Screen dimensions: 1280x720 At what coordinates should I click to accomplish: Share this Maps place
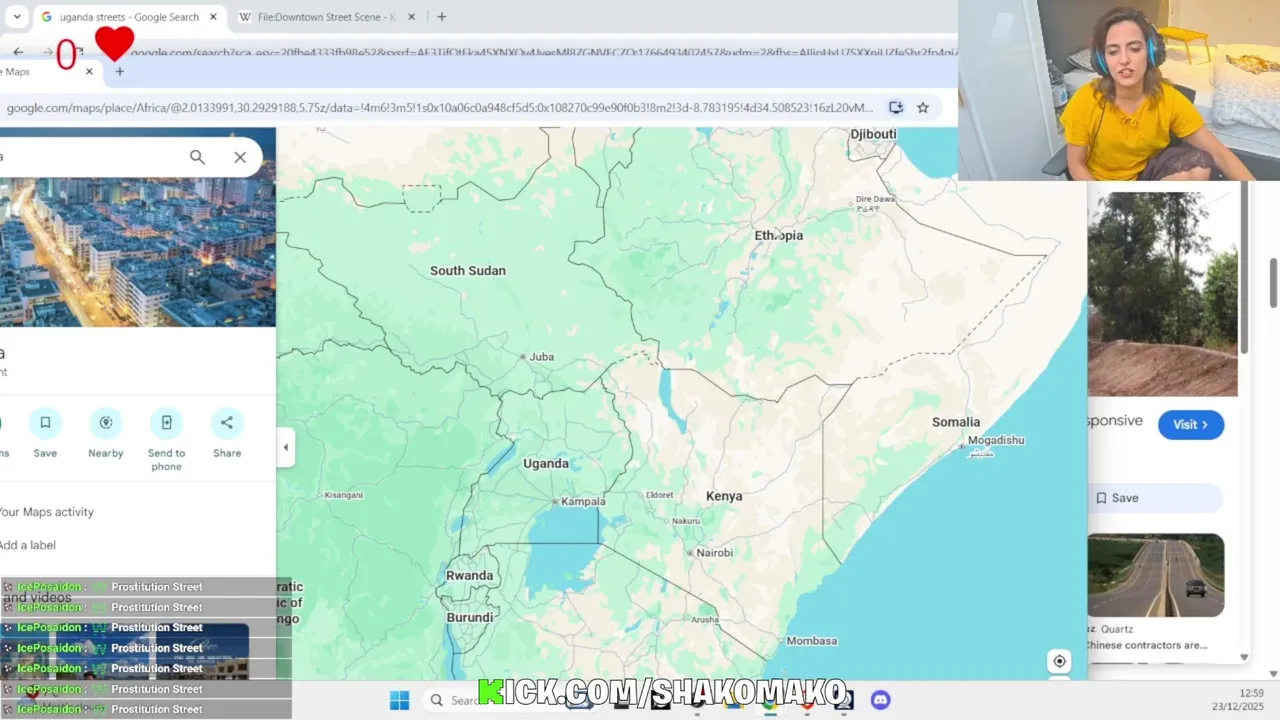tap(227, 433)
